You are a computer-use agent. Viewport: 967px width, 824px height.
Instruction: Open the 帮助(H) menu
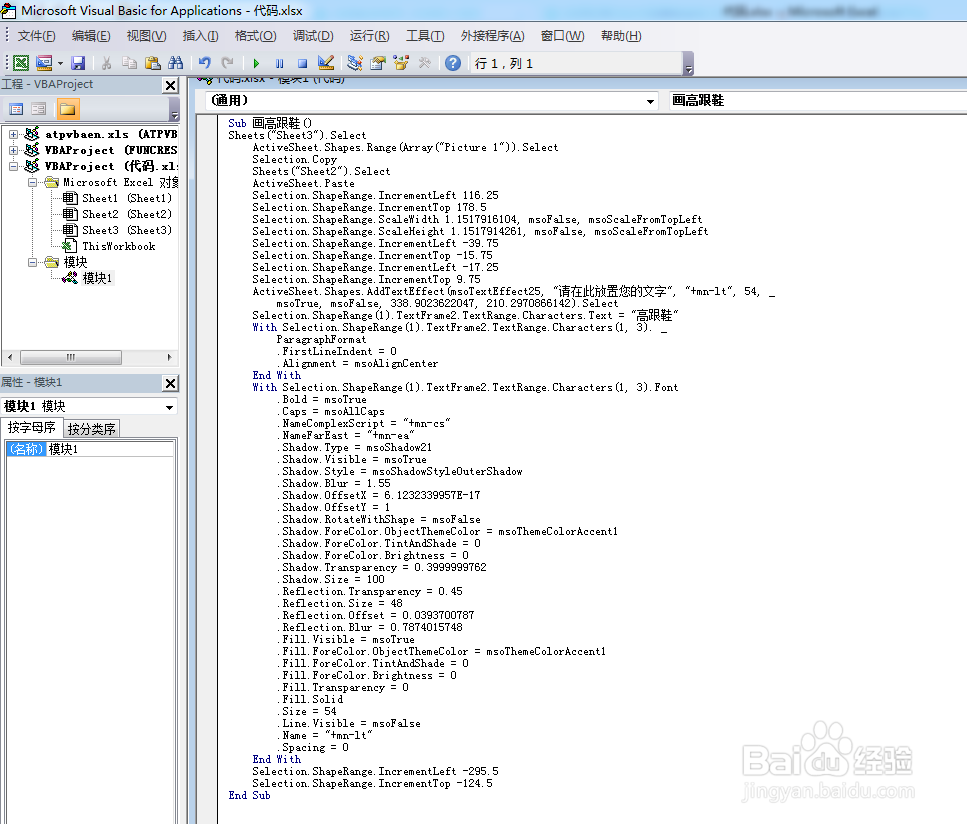tap(620, 36)
